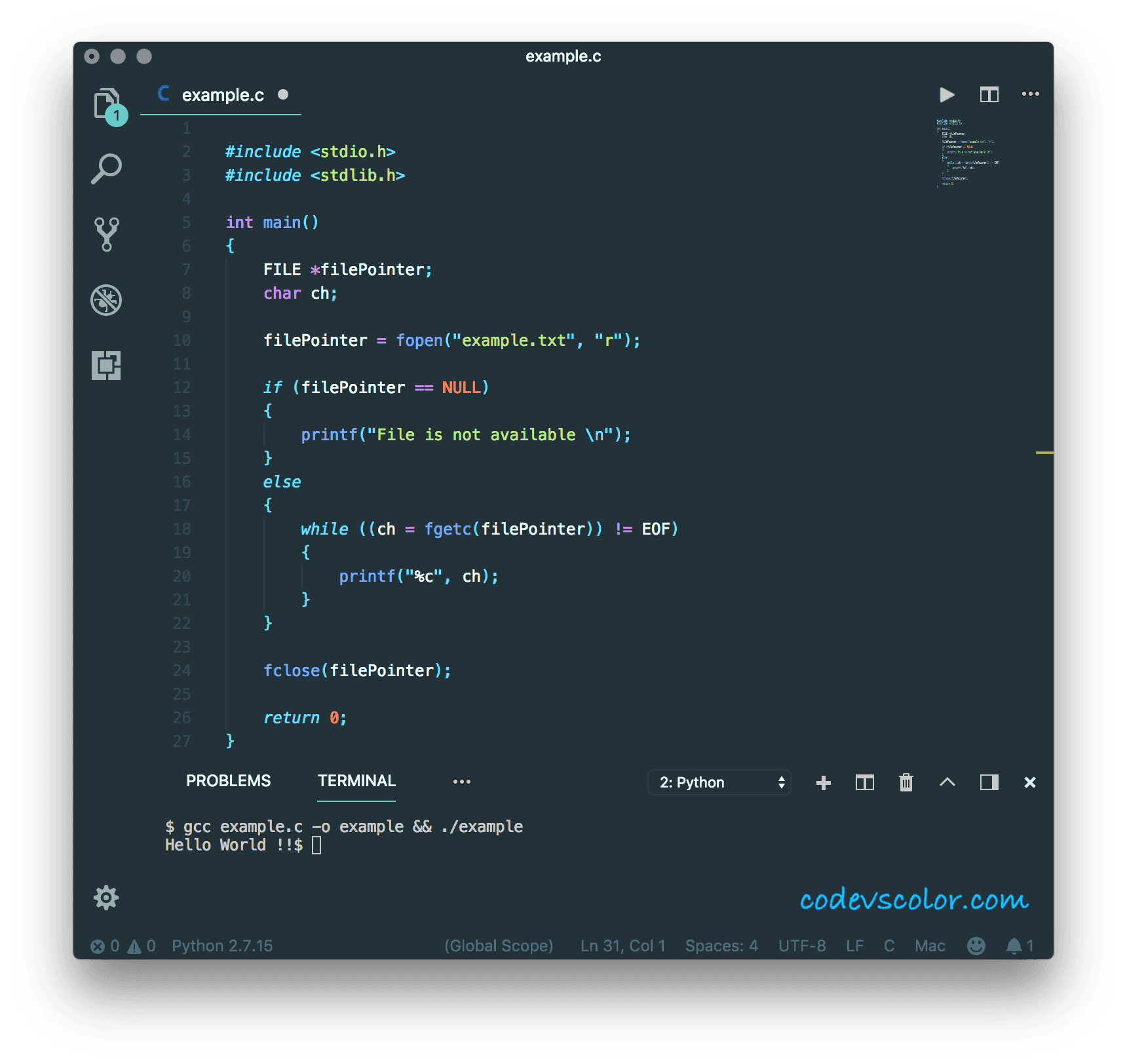Click Python 2.7.15 in status bar
The width and height of the screenshot is (1127, 1064).
click(x=221, y=945)
